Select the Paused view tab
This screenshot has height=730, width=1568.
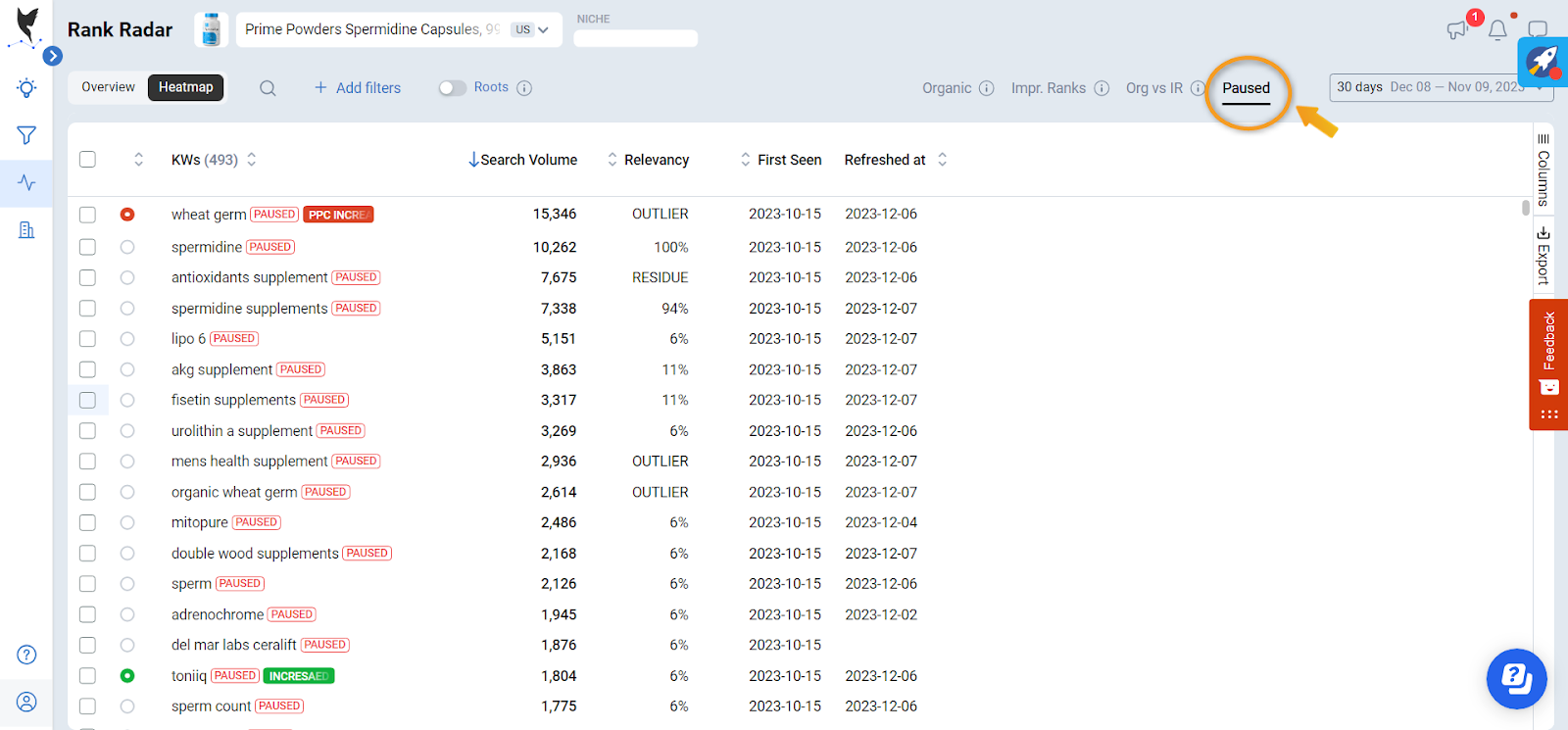(x=1246, y=88)
